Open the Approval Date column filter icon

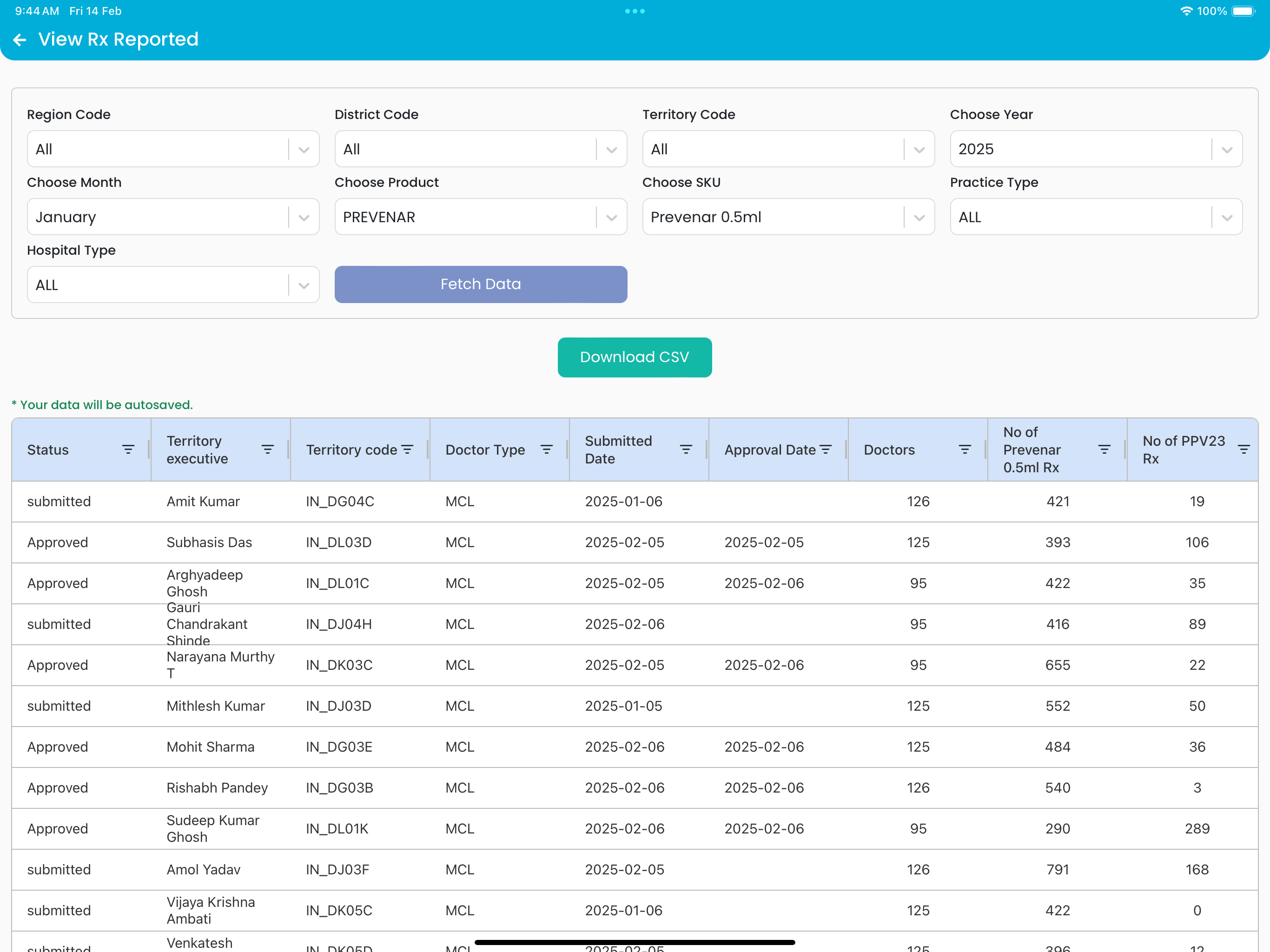tap(826, 450)
